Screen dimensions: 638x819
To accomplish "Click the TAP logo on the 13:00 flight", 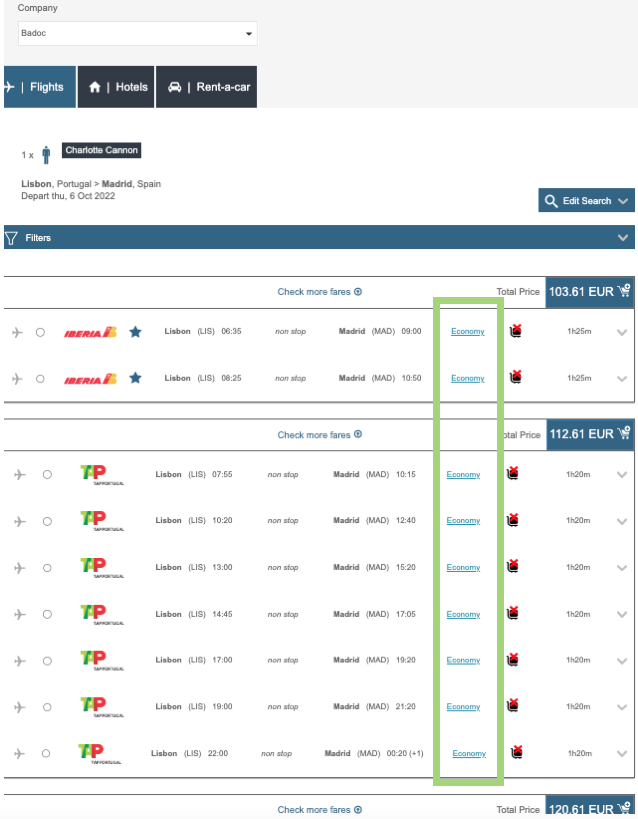I will pyautogui.click(x=93, y=567).
